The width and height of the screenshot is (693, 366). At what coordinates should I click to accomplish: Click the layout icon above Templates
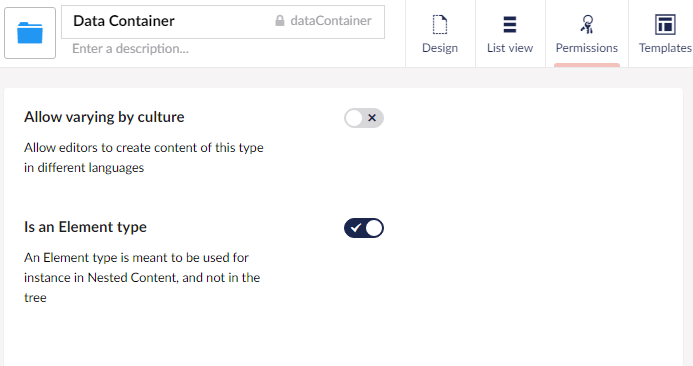click(665, 24)
